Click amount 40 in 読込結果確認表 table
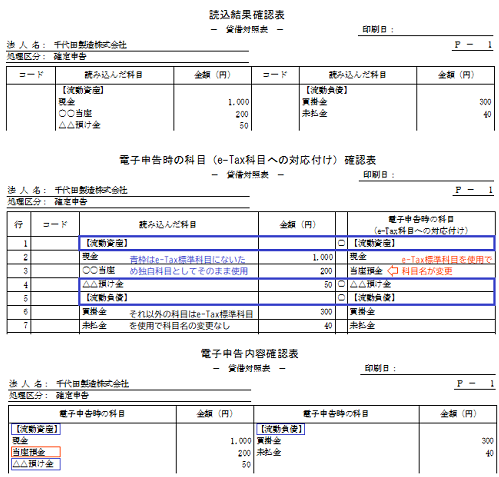 pos(487,114)
